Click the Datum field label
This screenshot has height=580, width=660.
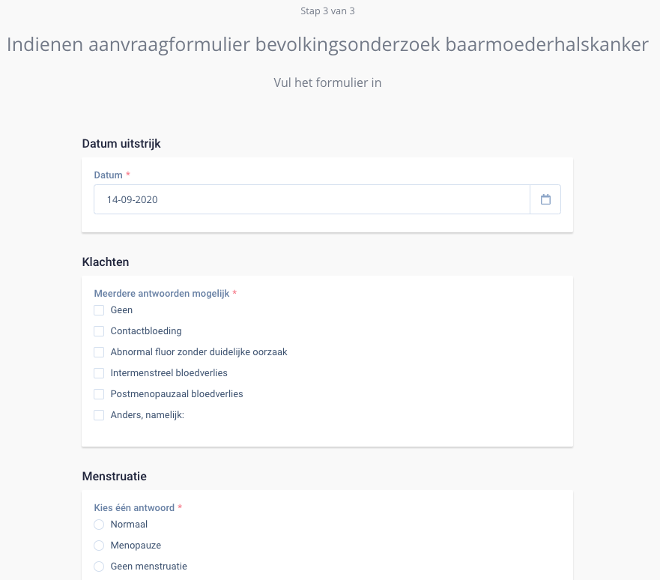point(108,175)
